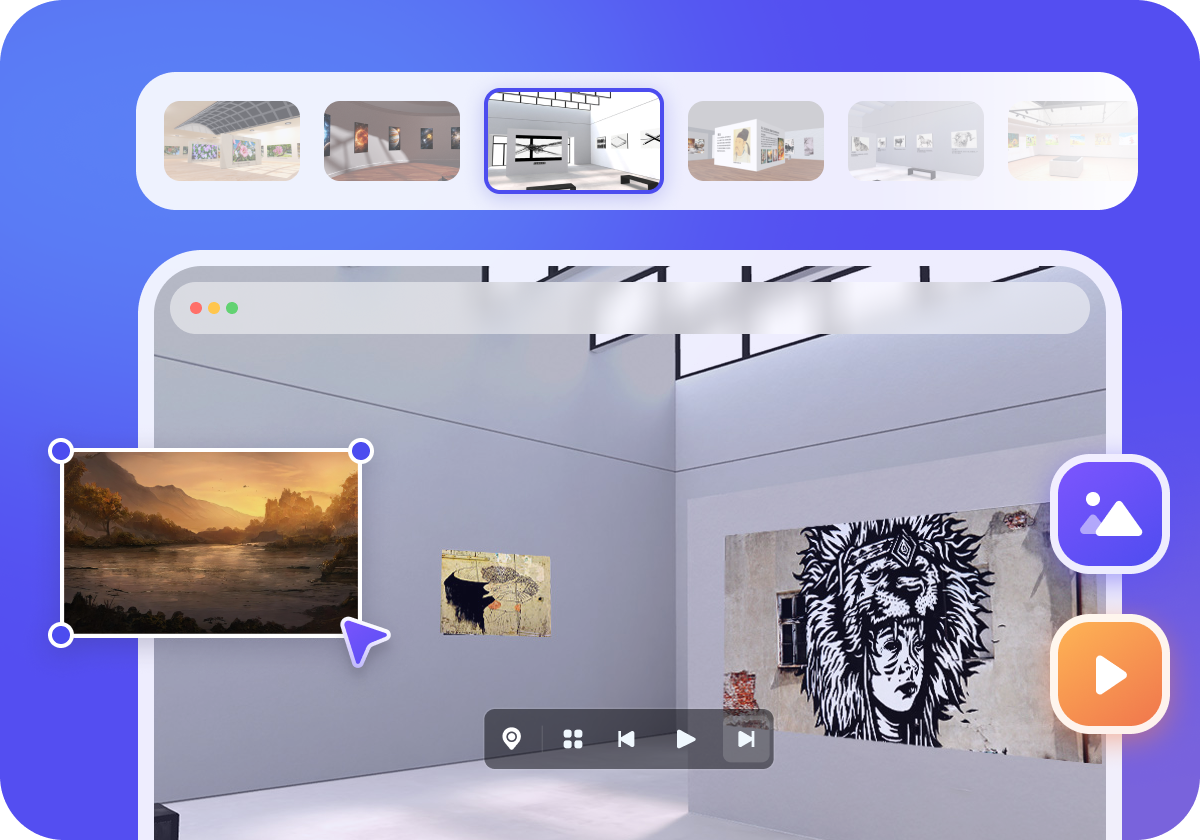Click the purple image upload icon

[1110, 514]
